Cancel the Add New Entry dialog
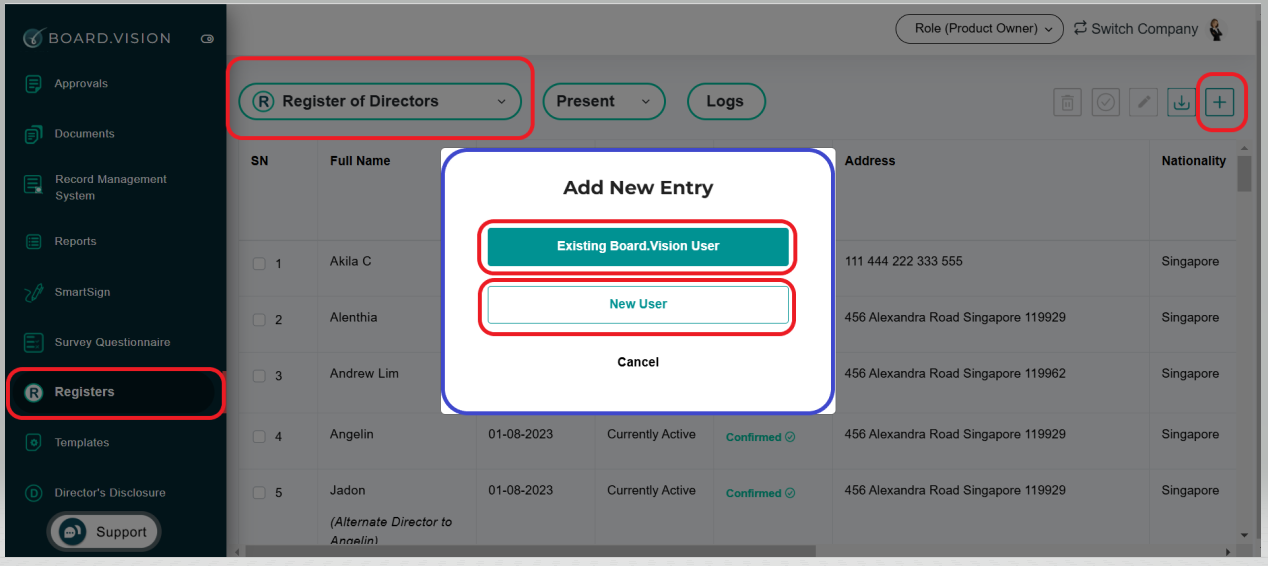This screenshot has height=566, width=1268. [x=638, y=362]
